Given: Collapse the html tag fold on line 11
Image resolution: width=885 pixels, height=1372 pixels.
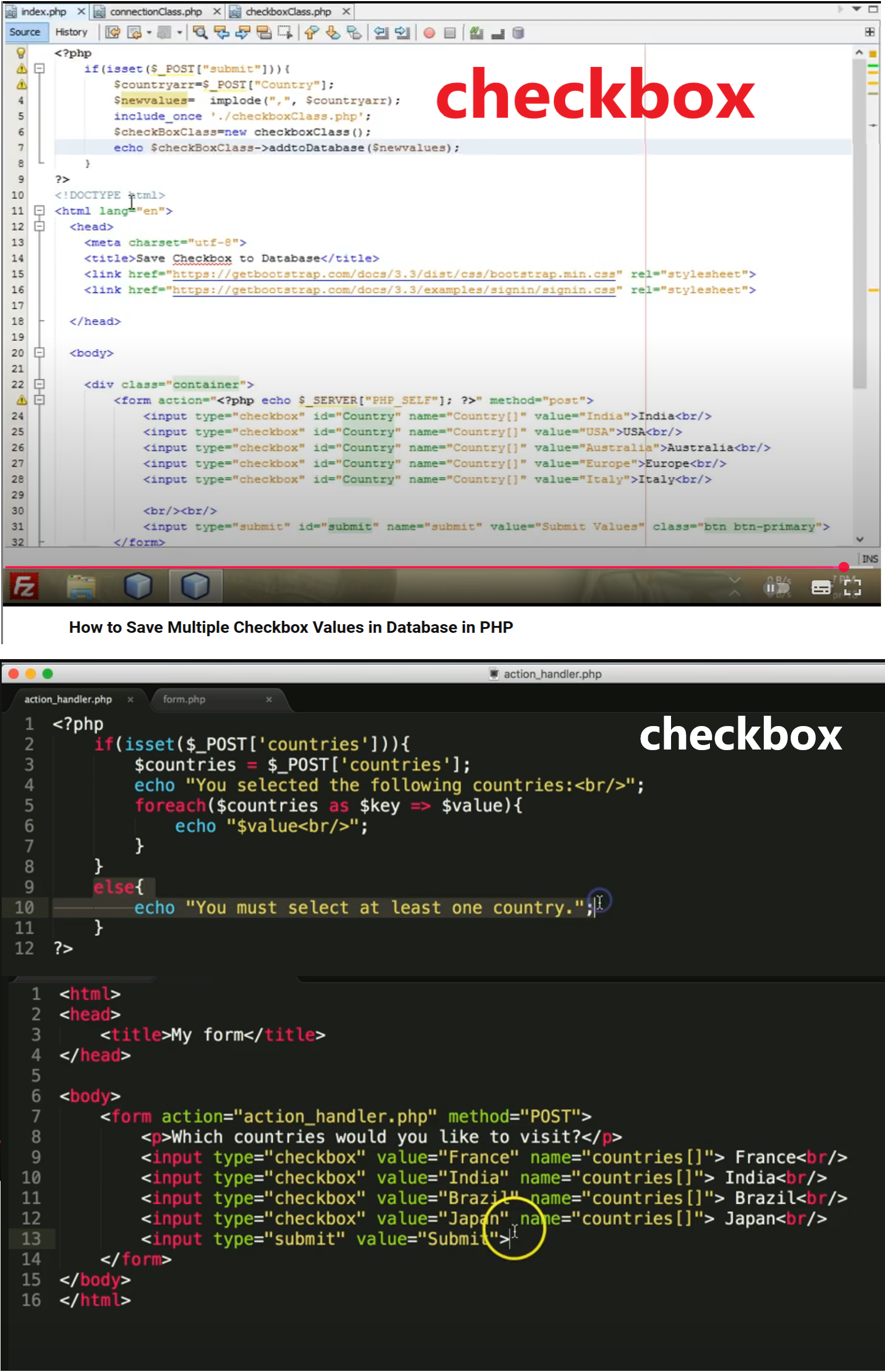Looking at the screenshot, I should [39, 211].
